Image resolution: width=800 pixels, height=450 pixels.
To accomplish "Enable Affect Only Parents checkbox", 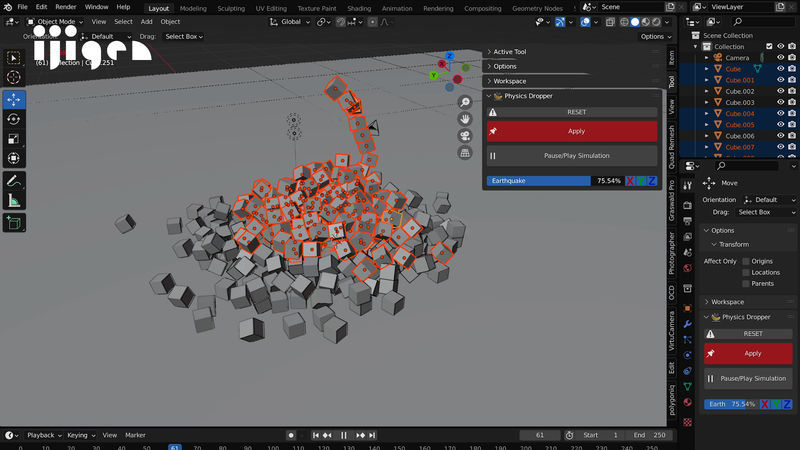I will click(x=745, y=284).
